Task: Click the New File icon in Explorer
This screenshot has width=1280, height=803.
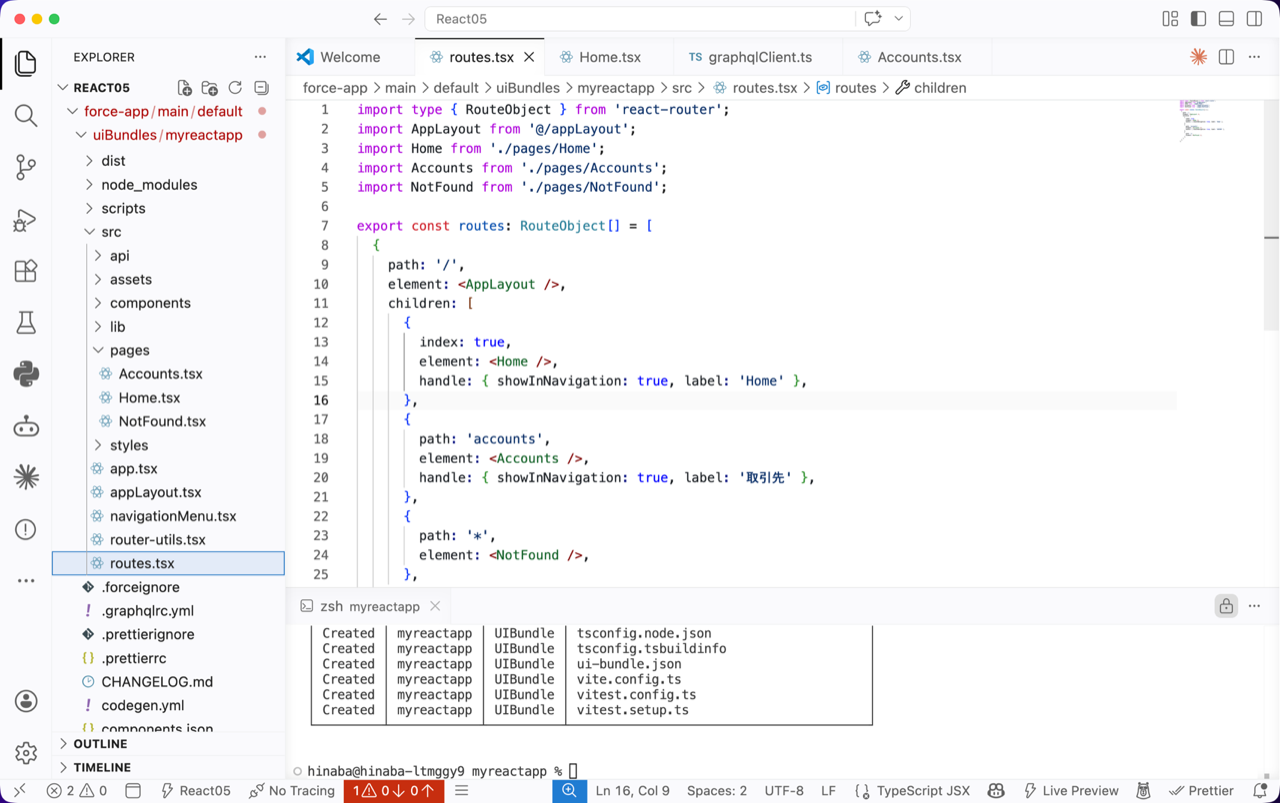Action: (185, 88)
